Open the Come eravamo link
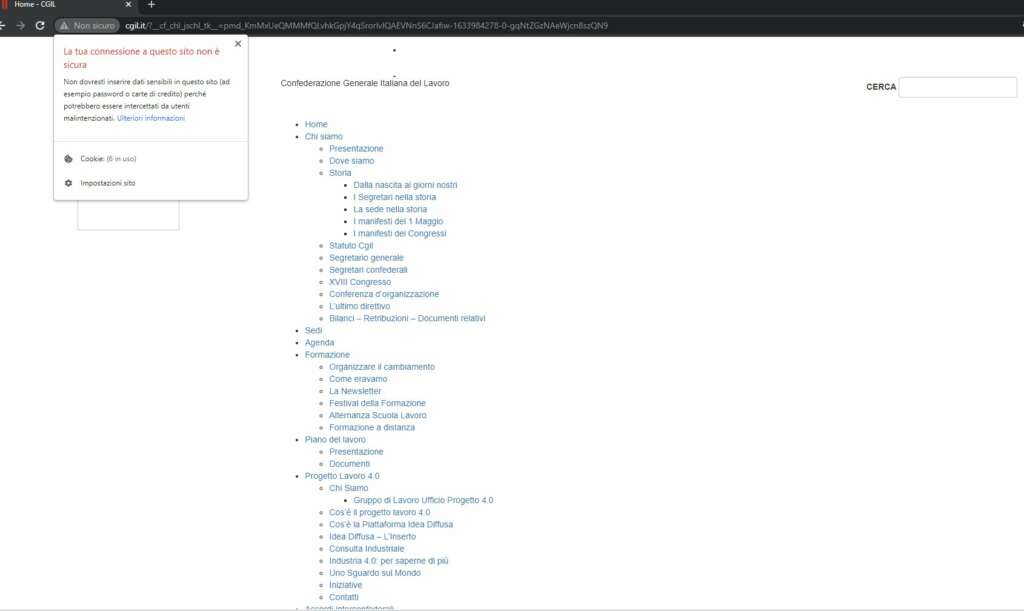The image size is (1024, 611). (358, 379)
